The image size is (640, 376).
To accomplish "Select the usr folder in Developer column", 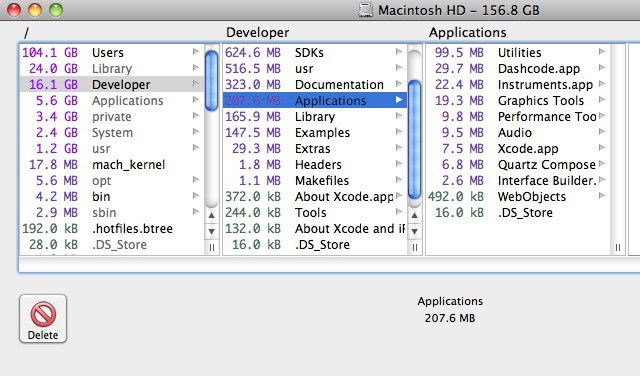I will click(315, 68).
